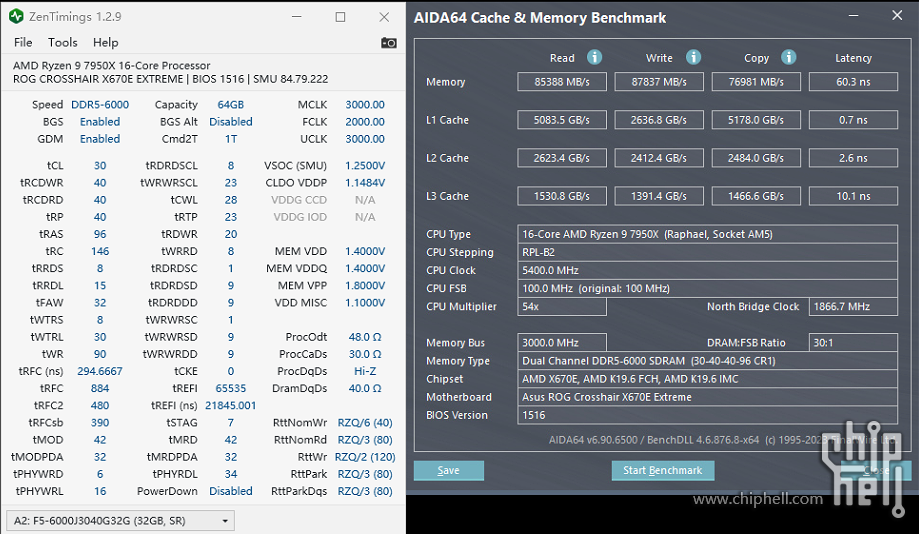Select the Memory Latency result field
The image size is (919, 534).
(x=853, y=82)
